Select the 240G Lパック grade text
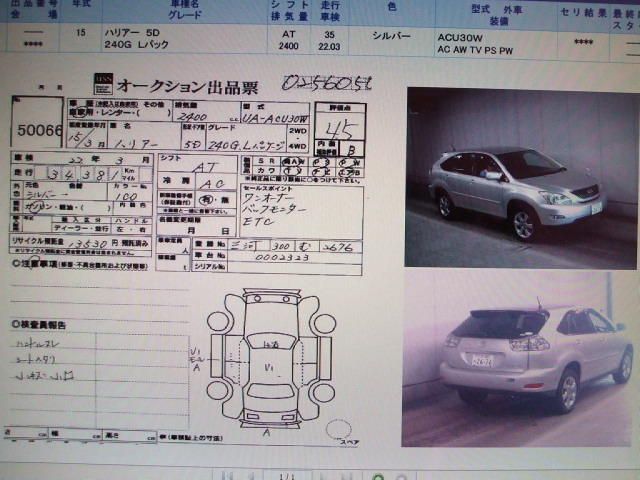640x480 pixels. click(x=136, y=44)
